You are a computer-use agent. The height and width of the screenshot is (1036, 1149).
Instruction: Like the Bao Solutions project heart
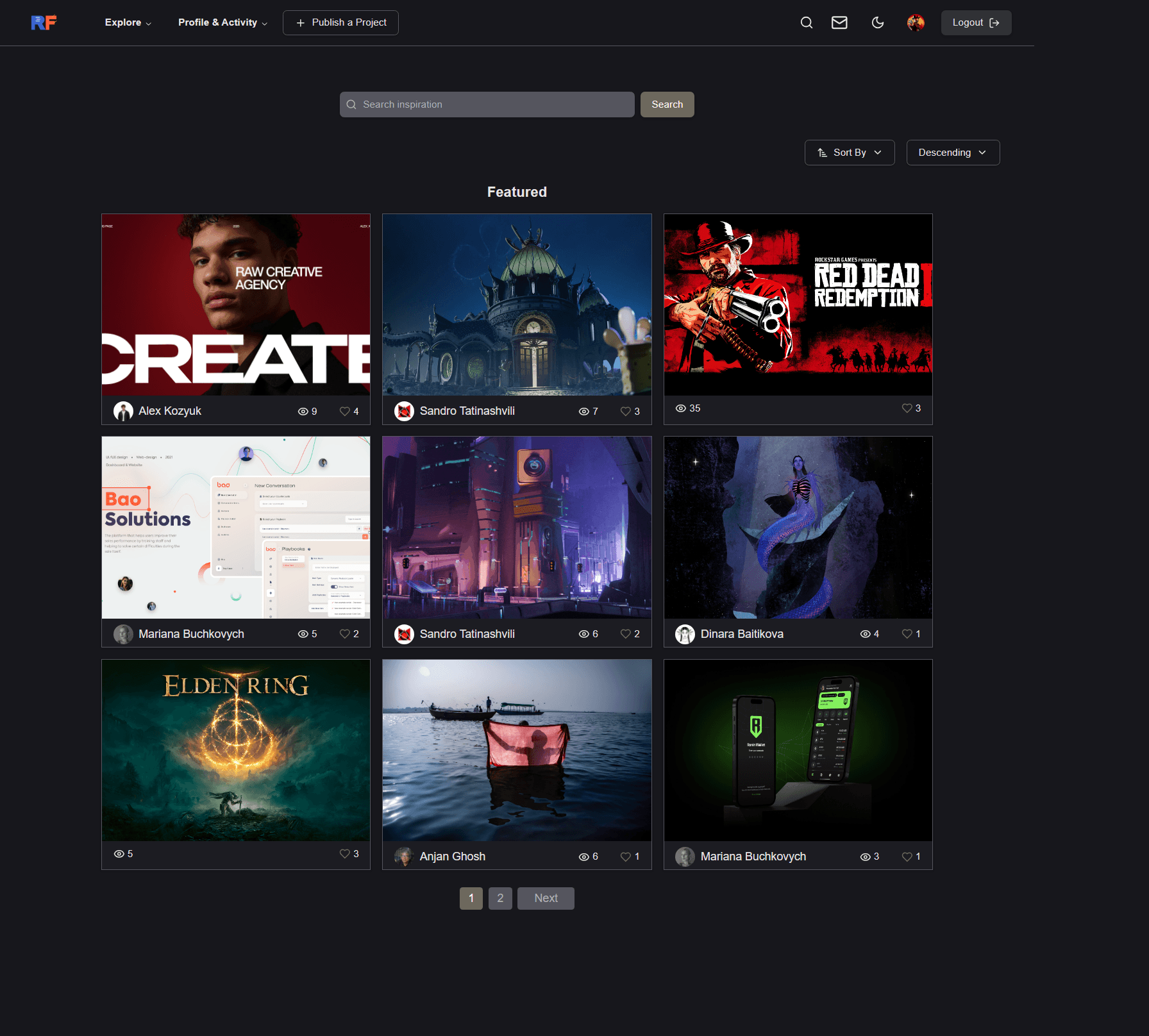tap(345, 633)
